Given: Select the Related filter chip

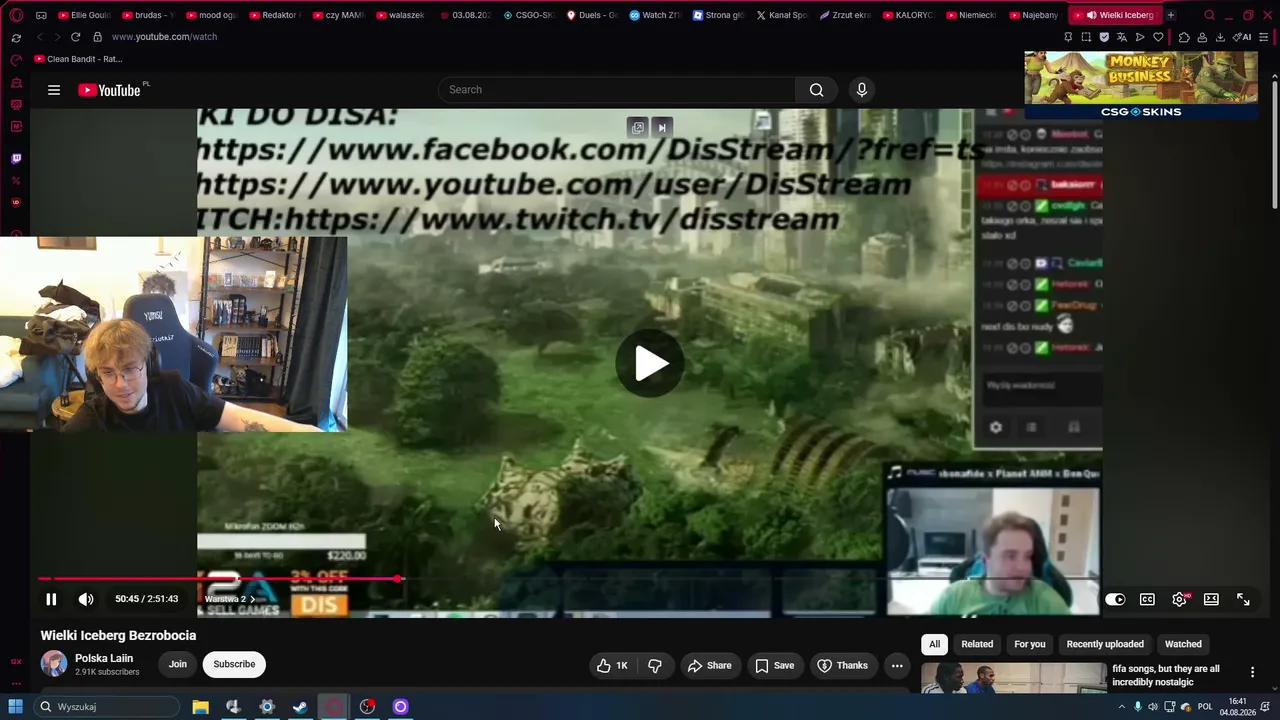Looking at the screenshot, I should [977, 644].
